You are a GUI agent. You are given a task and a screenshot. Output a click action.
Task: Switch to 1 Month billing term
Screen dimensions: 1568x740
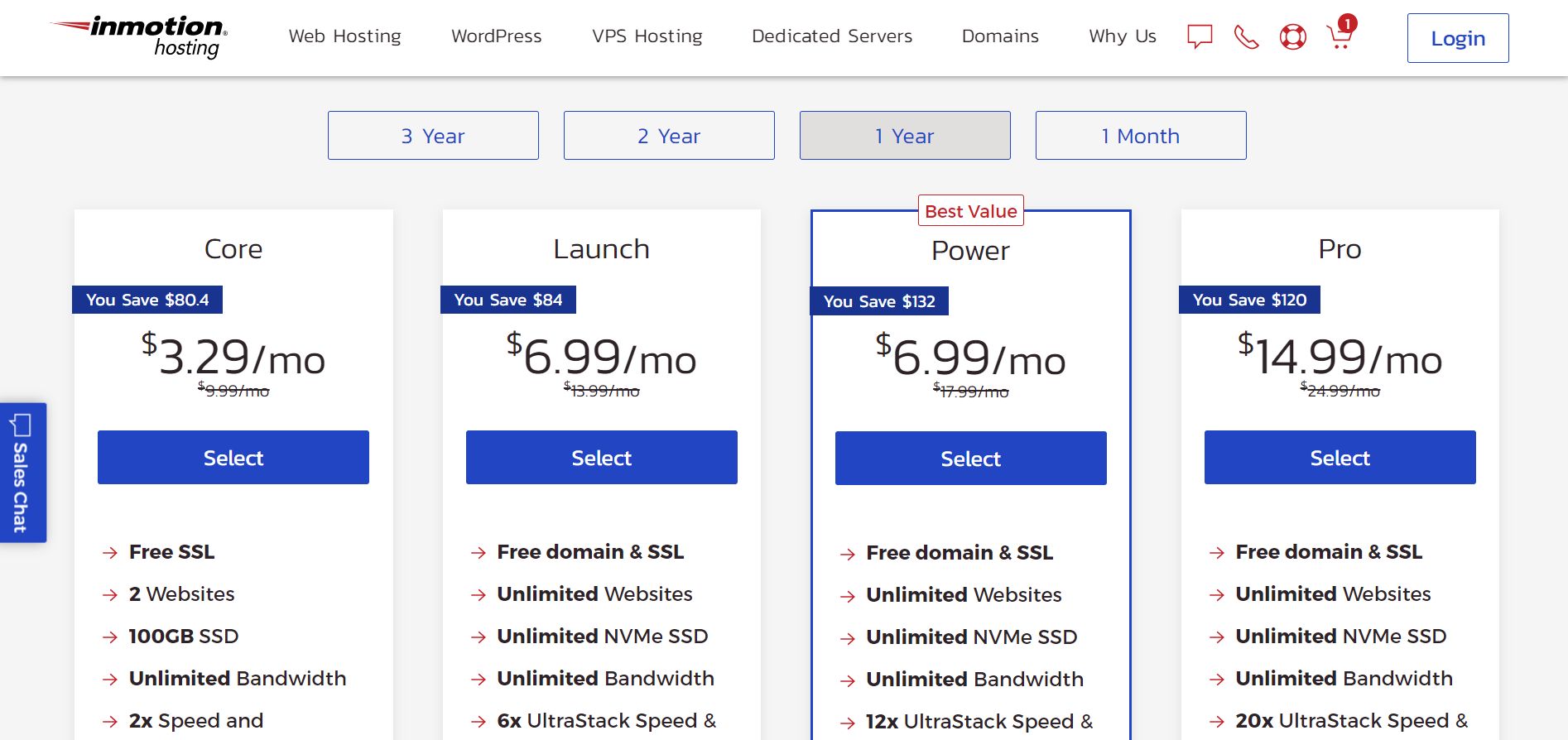pyautogui.click(x=1141, y=136)
